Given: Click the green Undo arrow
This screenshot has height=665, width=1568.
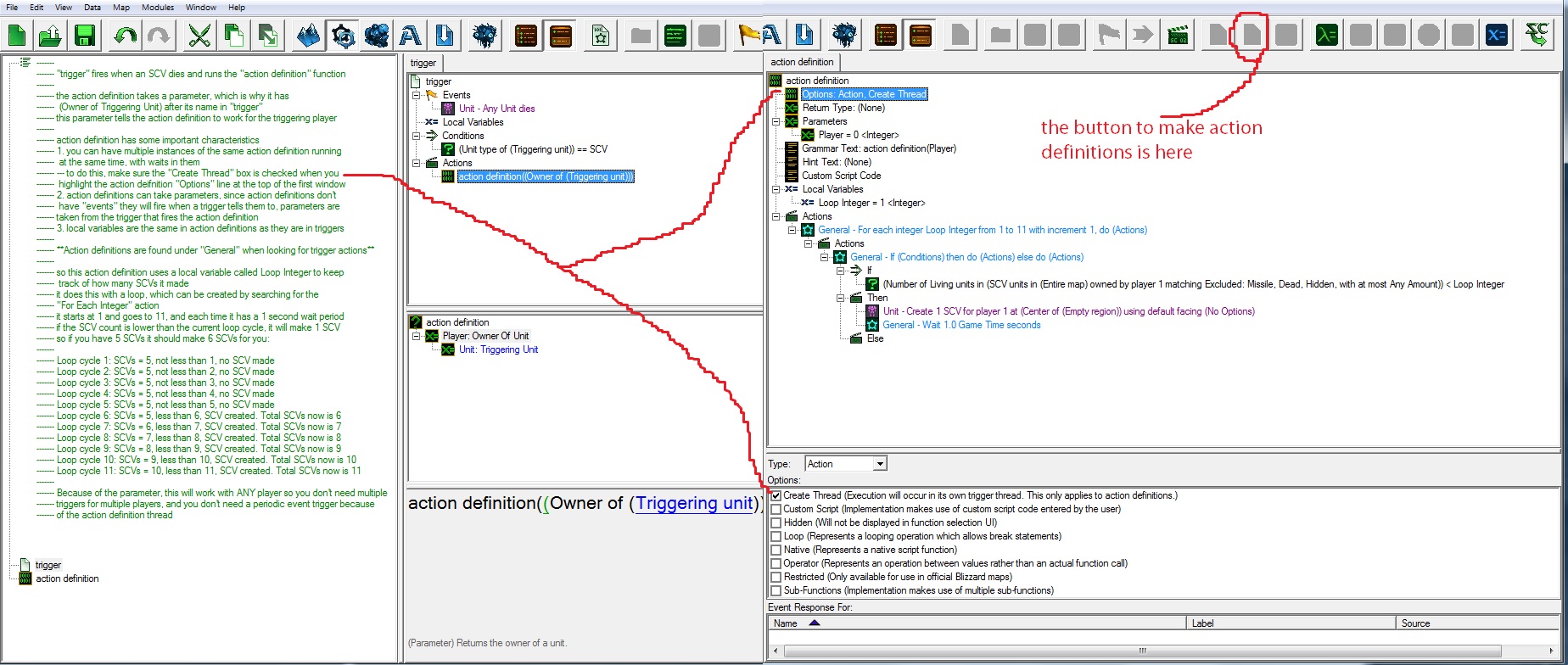Looking at the screenshot, I should (x=125, y=35).
